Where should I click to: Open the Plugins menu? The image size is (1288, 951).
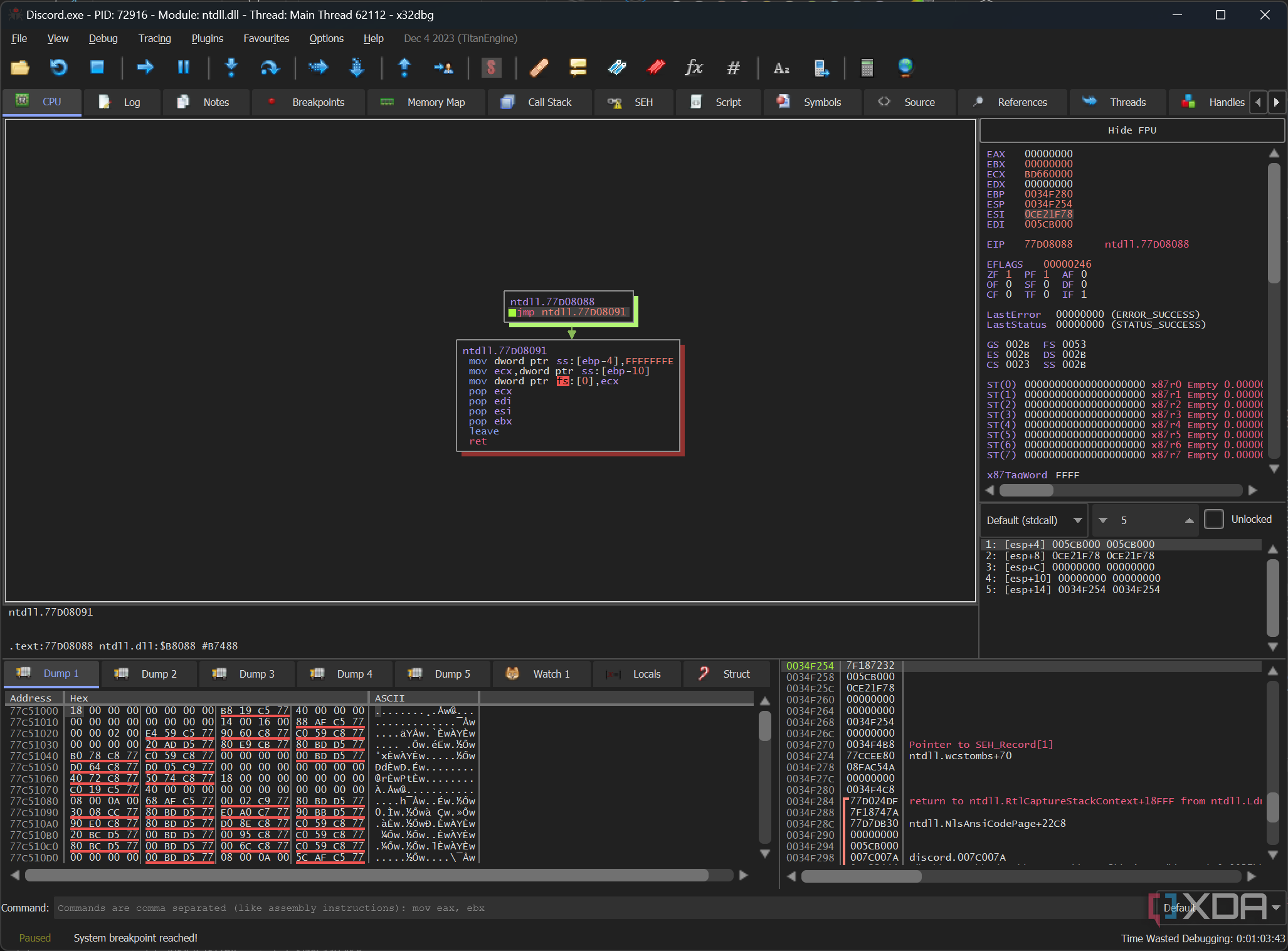click(207, 38)
